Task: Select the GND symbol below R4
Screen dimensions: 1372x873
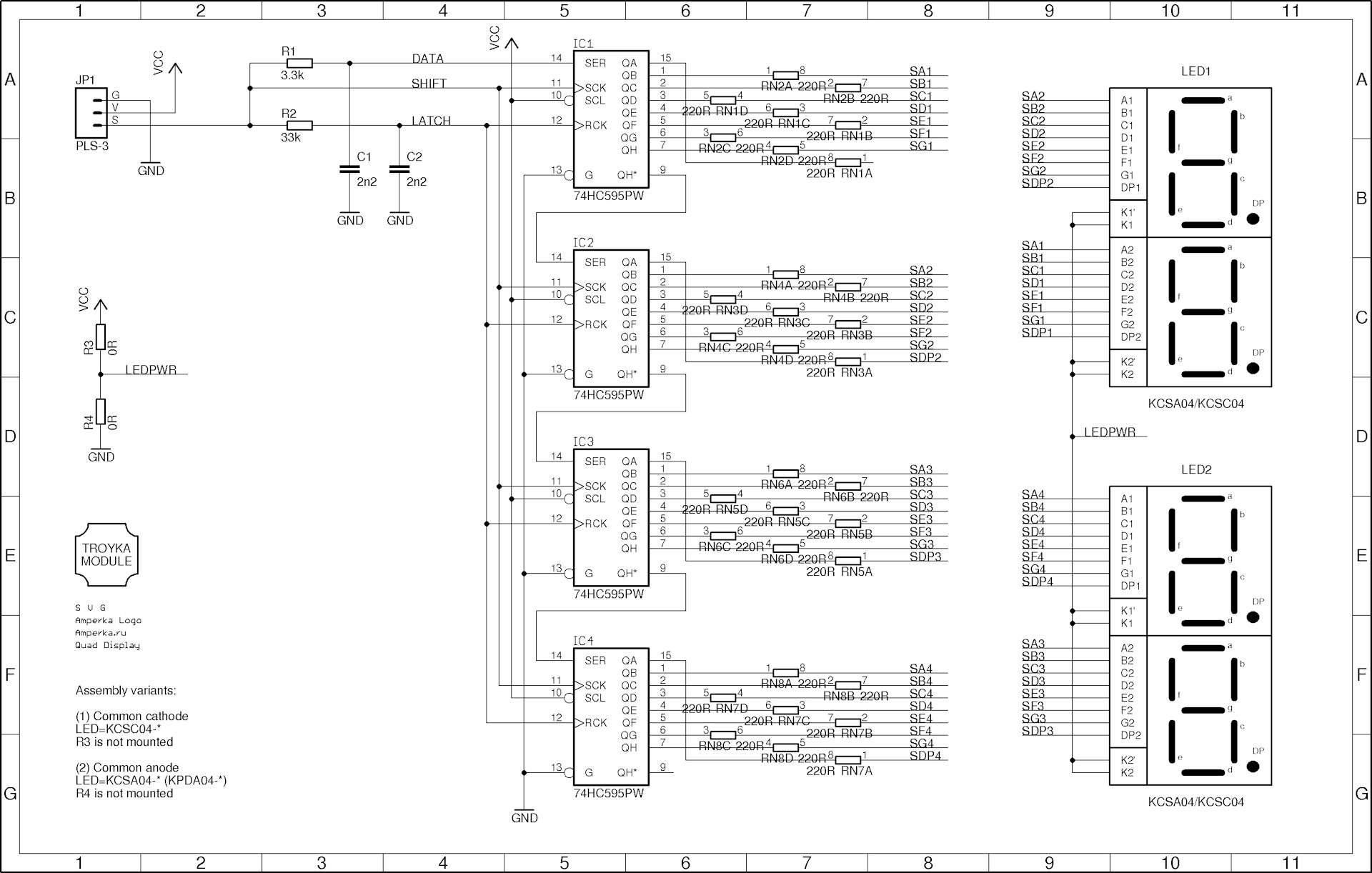Action: click(x=101, y=454)
